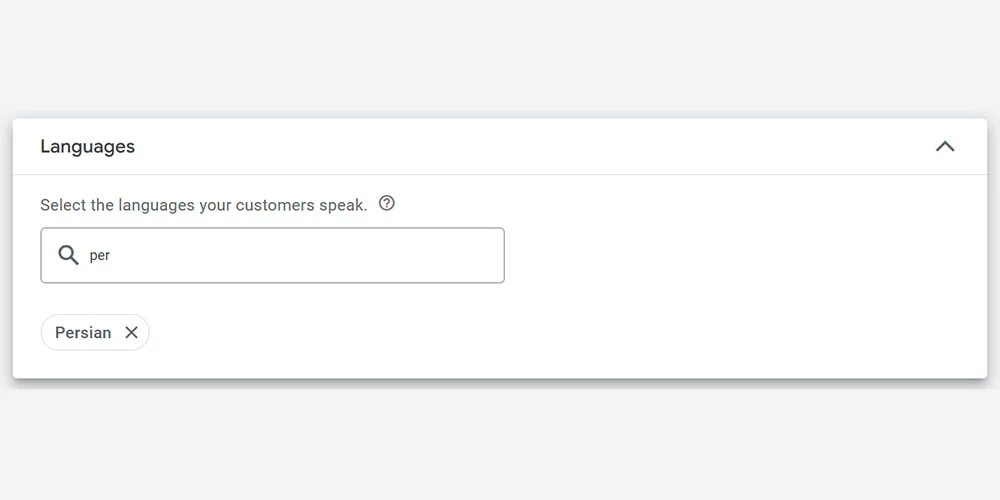The image size is (1000, 500).
Task: Click "Select the languages your customers speak" text
Action: pos(203,205)
